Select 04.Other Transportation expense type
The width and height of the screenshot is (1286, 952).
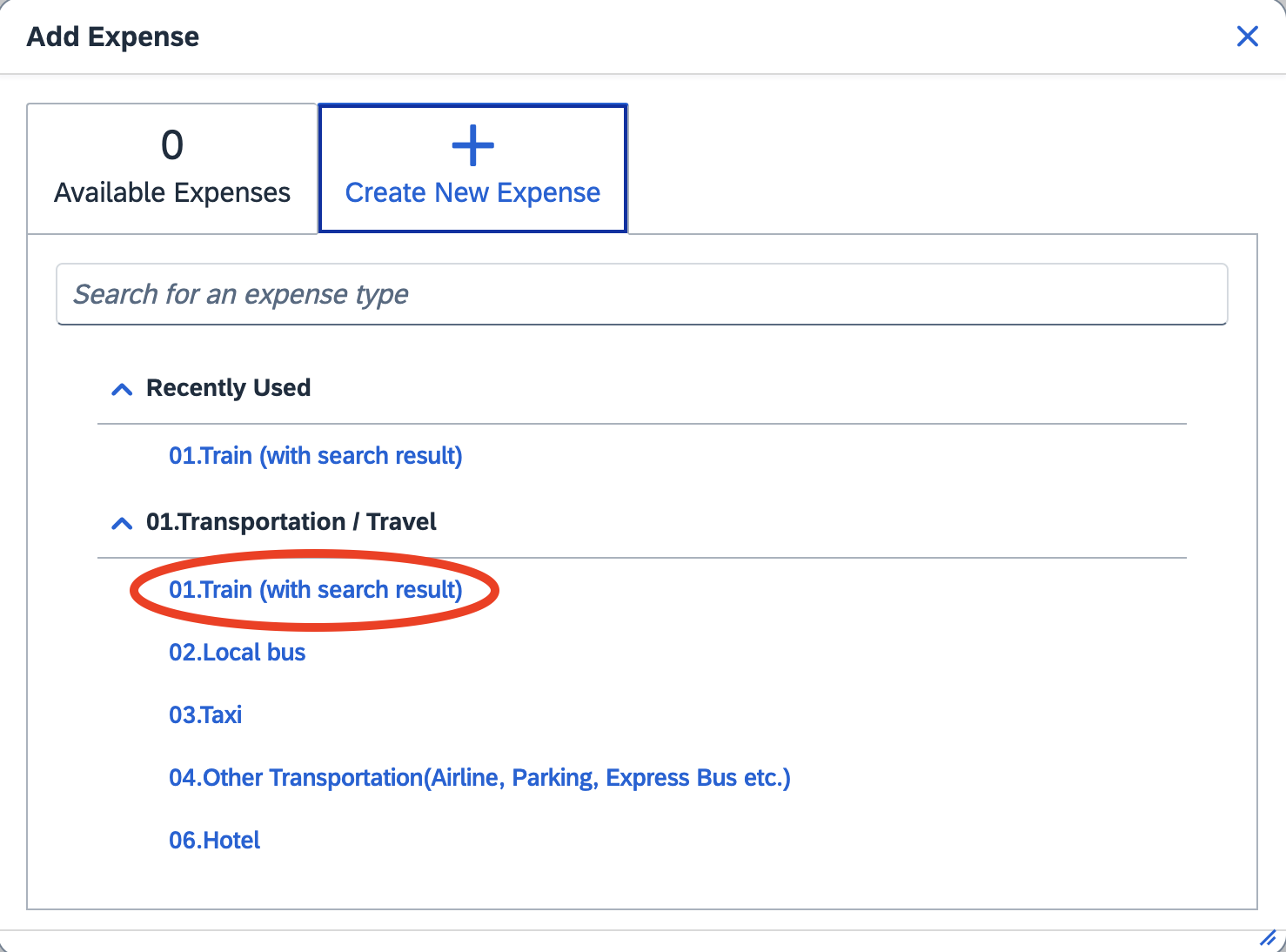(479, 778)
